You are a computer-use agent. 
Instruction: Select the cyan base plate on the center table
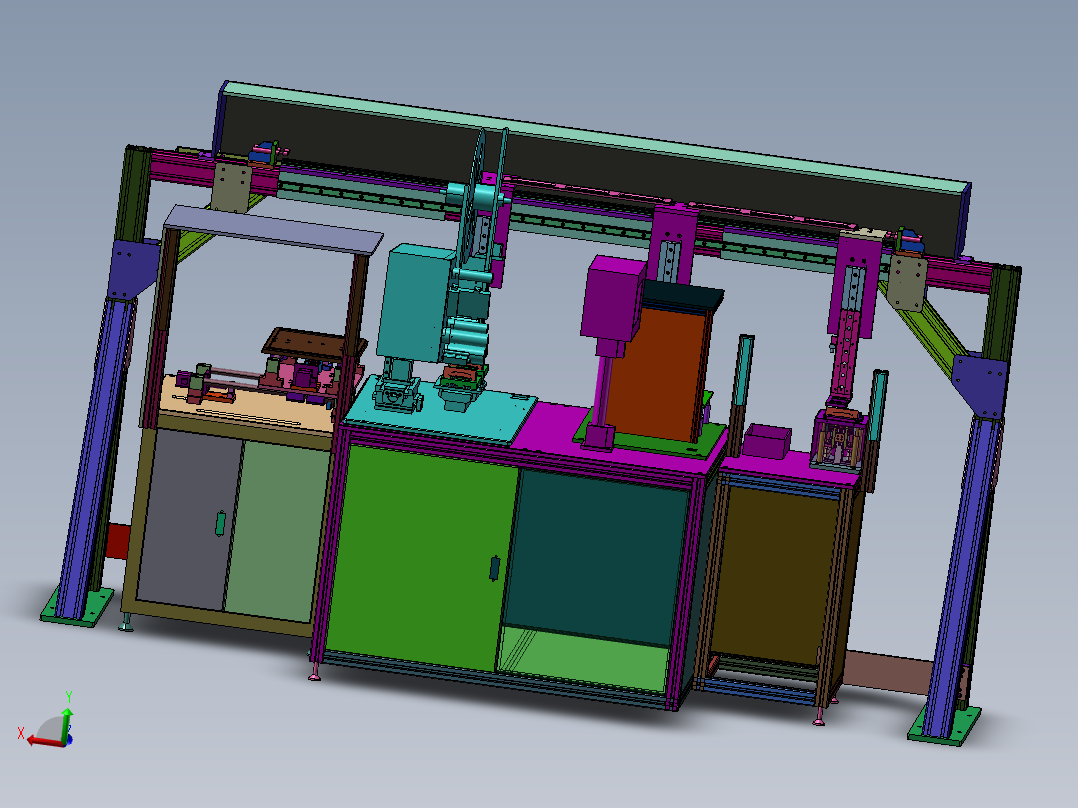pyautogui.click(x=440, y=412)
